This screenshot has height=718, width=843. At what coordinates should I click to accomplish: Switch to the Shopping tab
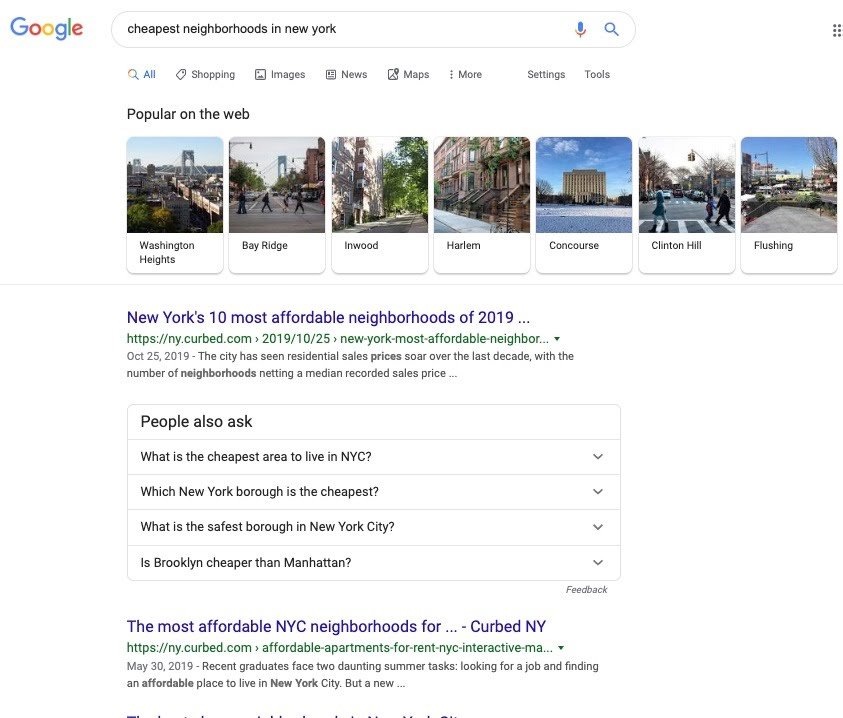(205, 74)
